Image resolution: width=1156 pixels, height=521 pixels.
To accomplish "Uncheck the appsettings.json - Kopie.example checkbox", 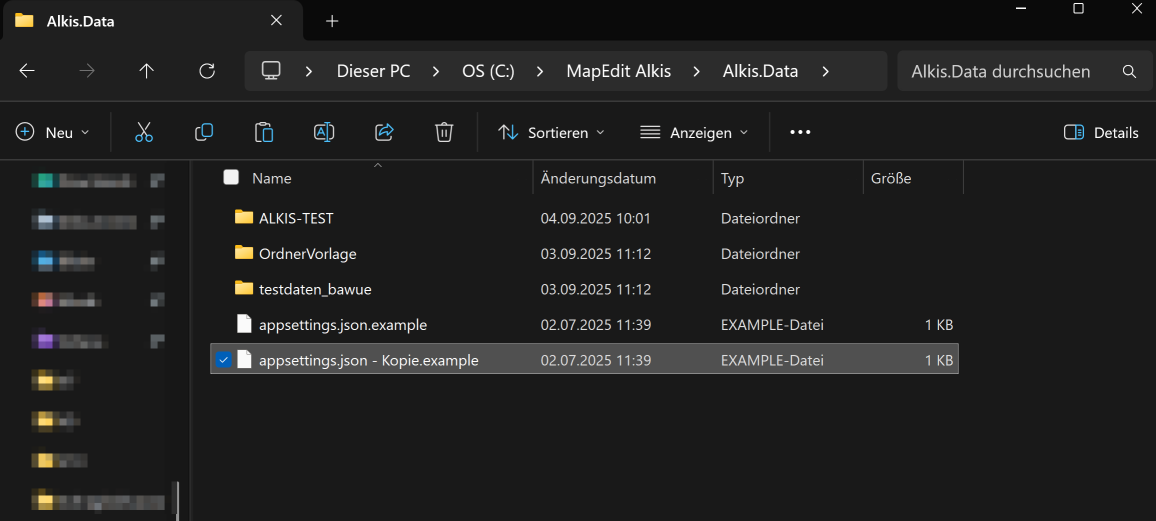I will click(x=223, y=360).
